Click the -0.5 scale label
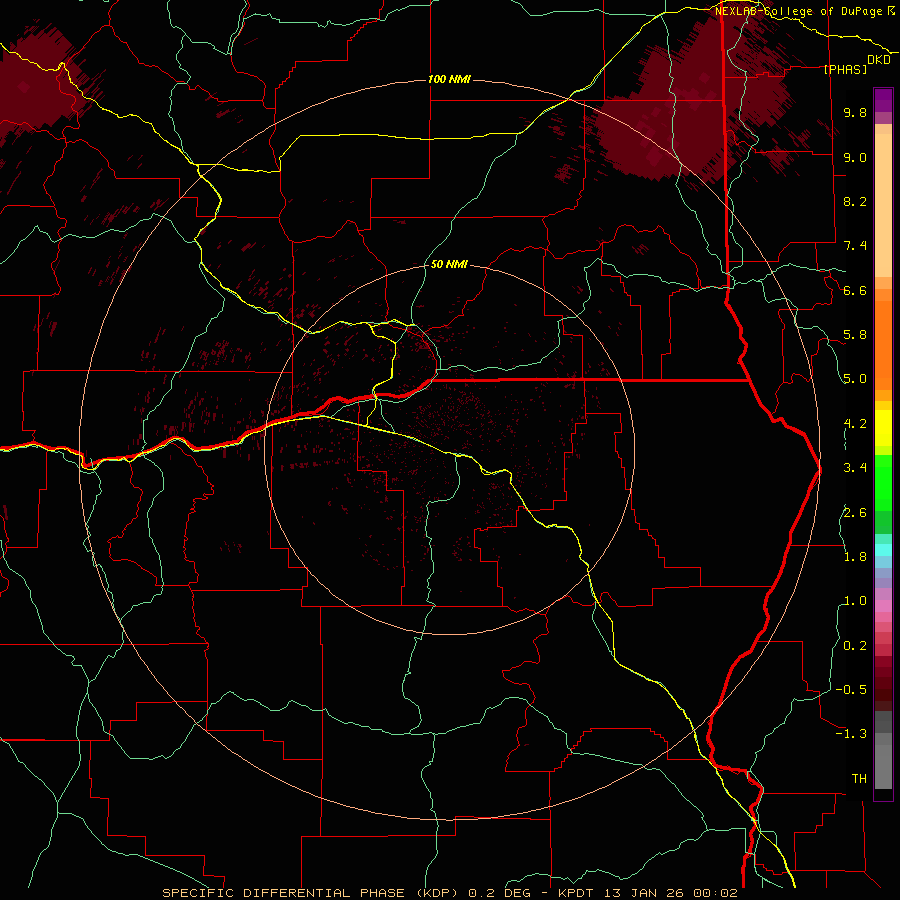This screenshot has width=900, height=900. pos(851,690)
